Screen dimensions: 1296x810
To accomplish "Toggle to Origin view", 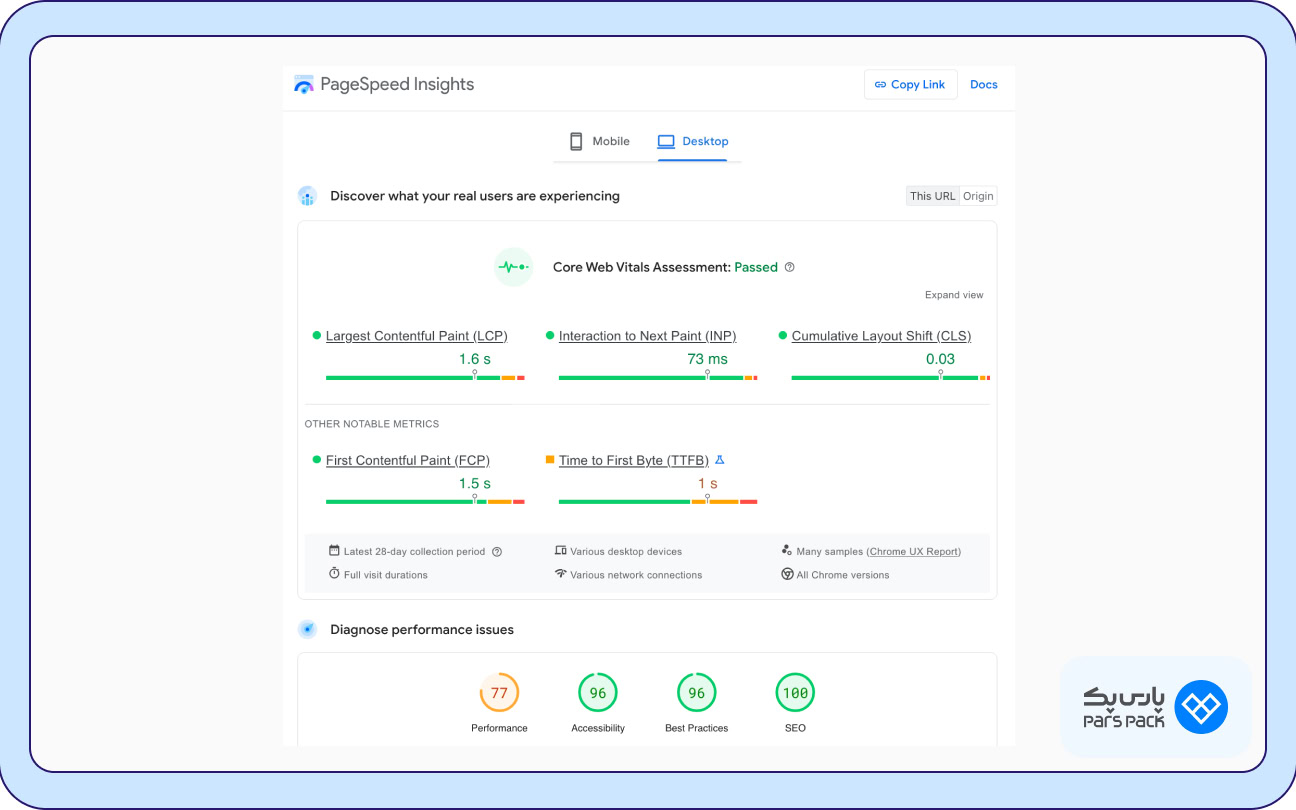I will 978,196.
